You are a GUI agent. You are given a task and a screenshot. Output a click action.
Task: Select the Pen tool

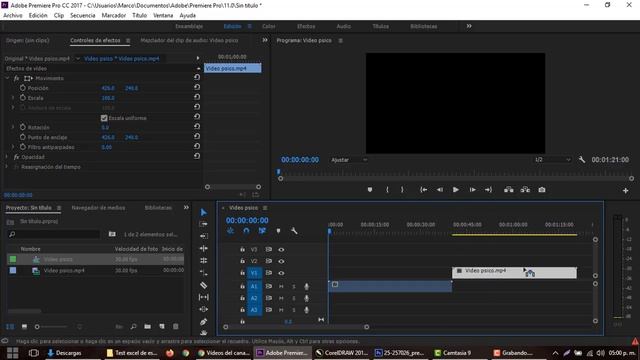[x=203, y=322]
